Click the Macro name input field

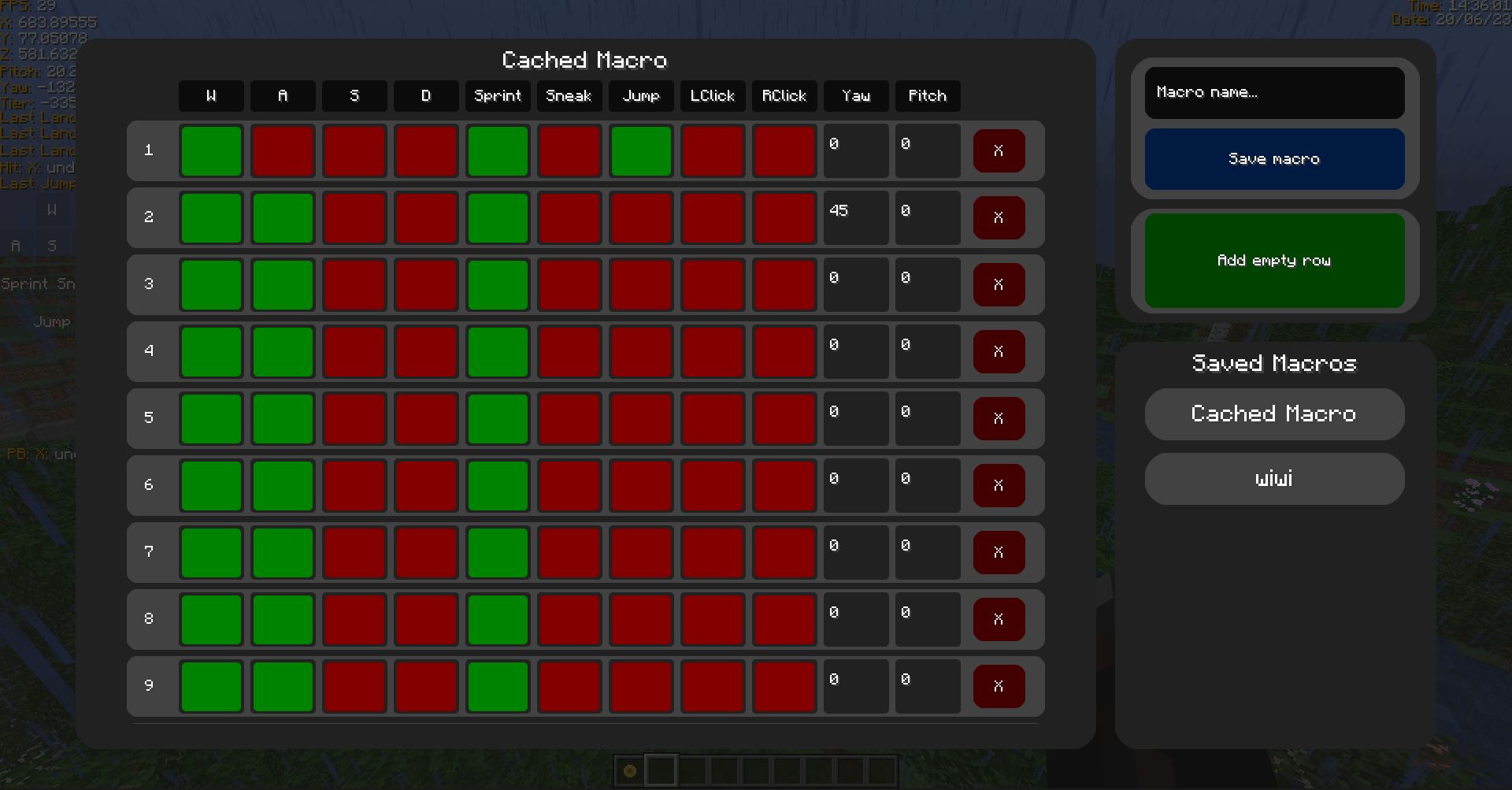(1273, 92)
